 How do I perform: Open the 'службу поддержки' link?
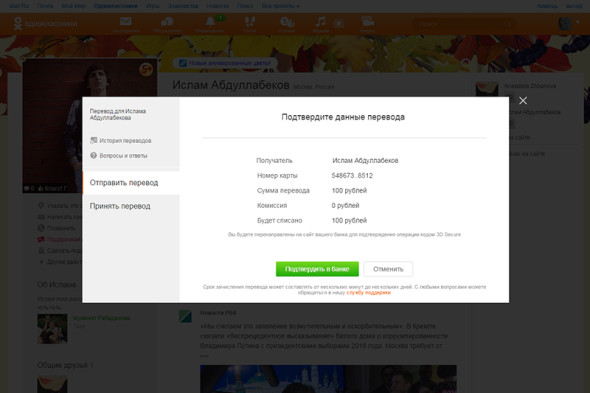point(368,292)
